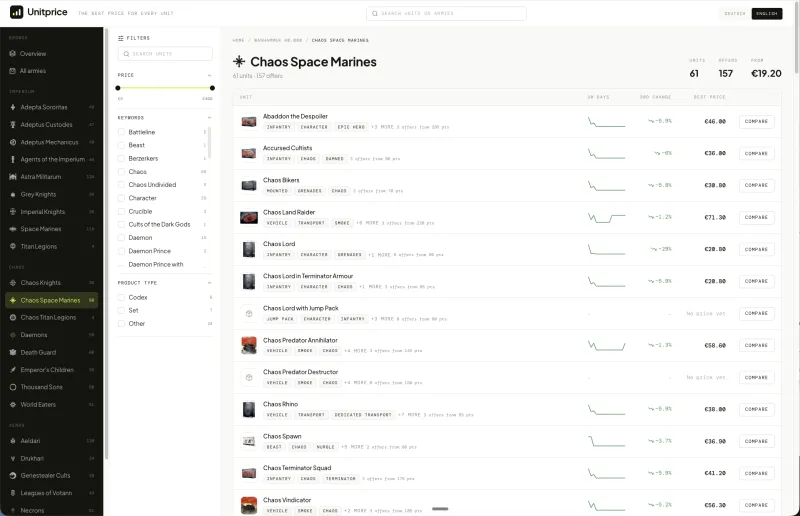Click the Grey Knights faction icon
The height and width of the screenshot is (516, 800).
pos(13,194)
